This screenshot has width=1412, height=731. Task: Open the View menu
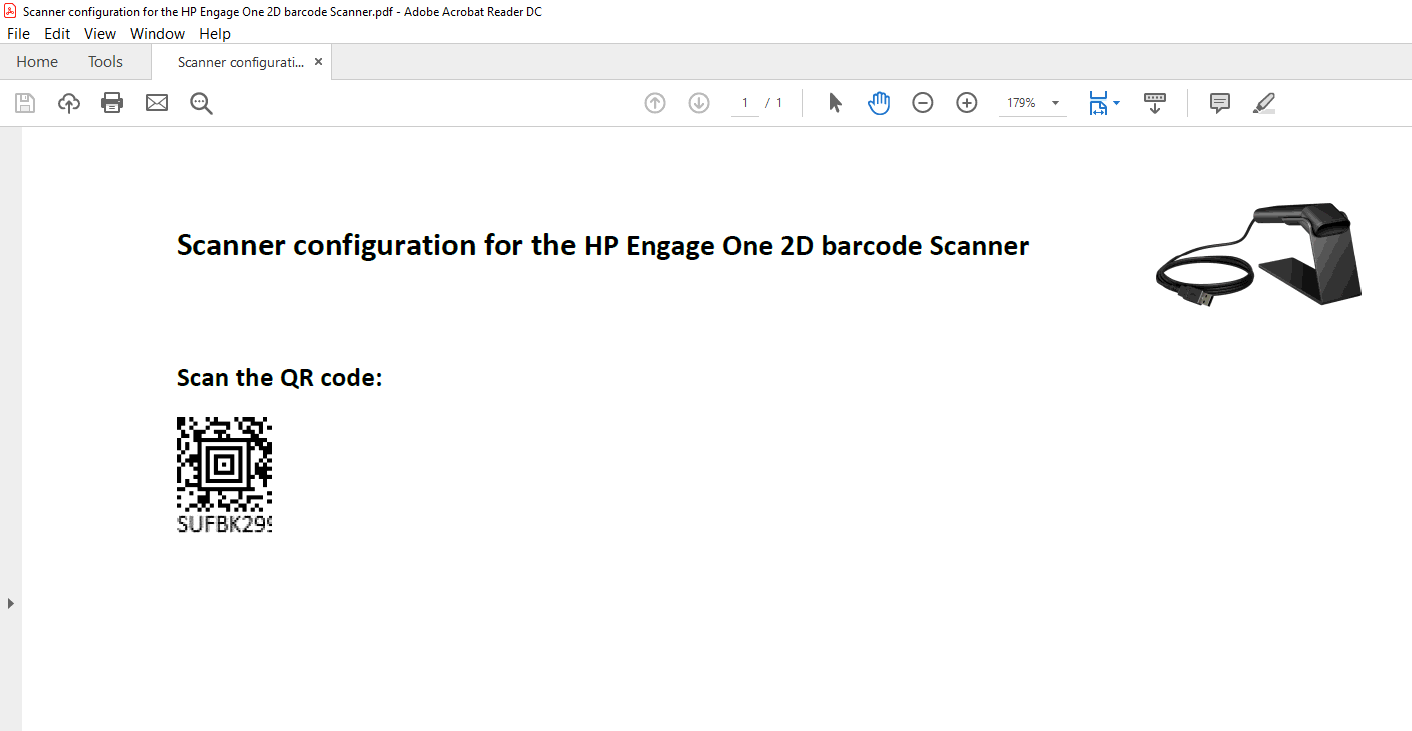[100, 33]
